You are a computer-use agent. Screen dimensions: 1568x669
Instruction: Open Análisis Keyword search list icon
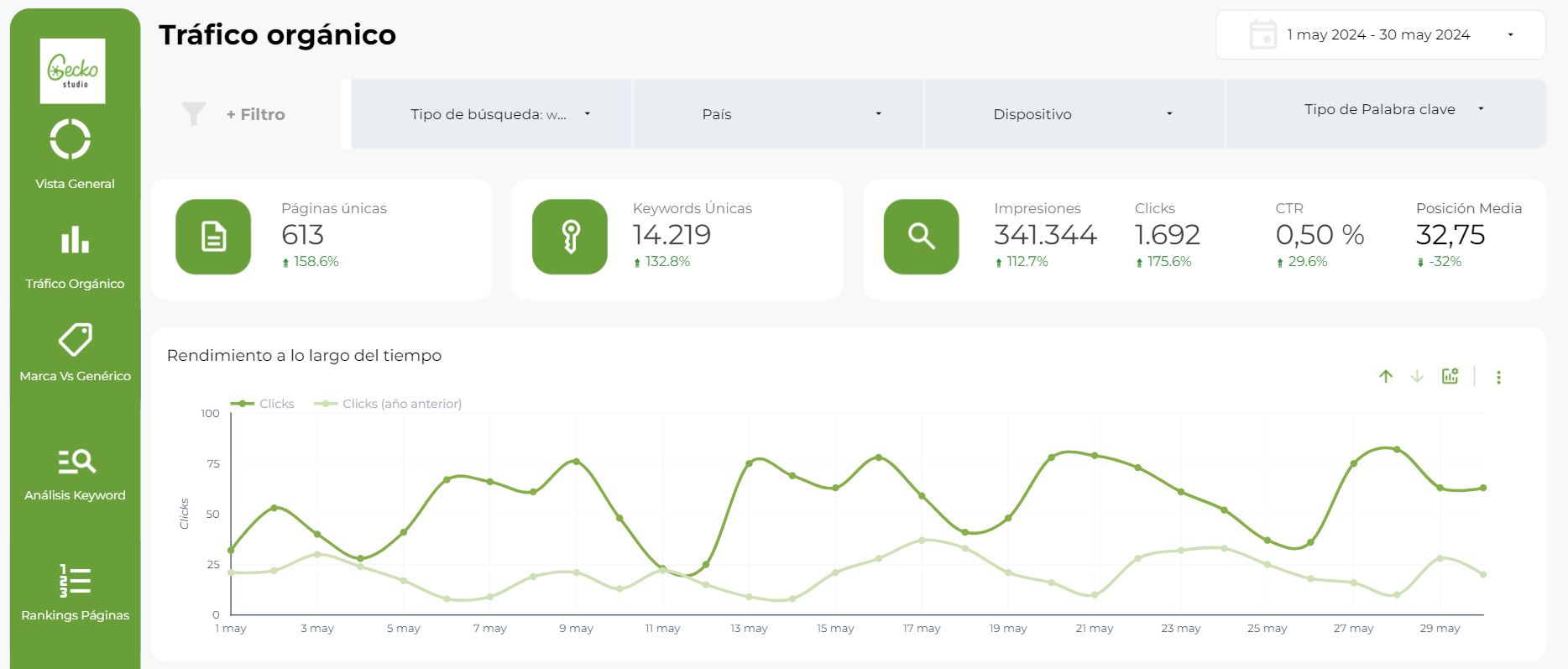coord(76,461)
